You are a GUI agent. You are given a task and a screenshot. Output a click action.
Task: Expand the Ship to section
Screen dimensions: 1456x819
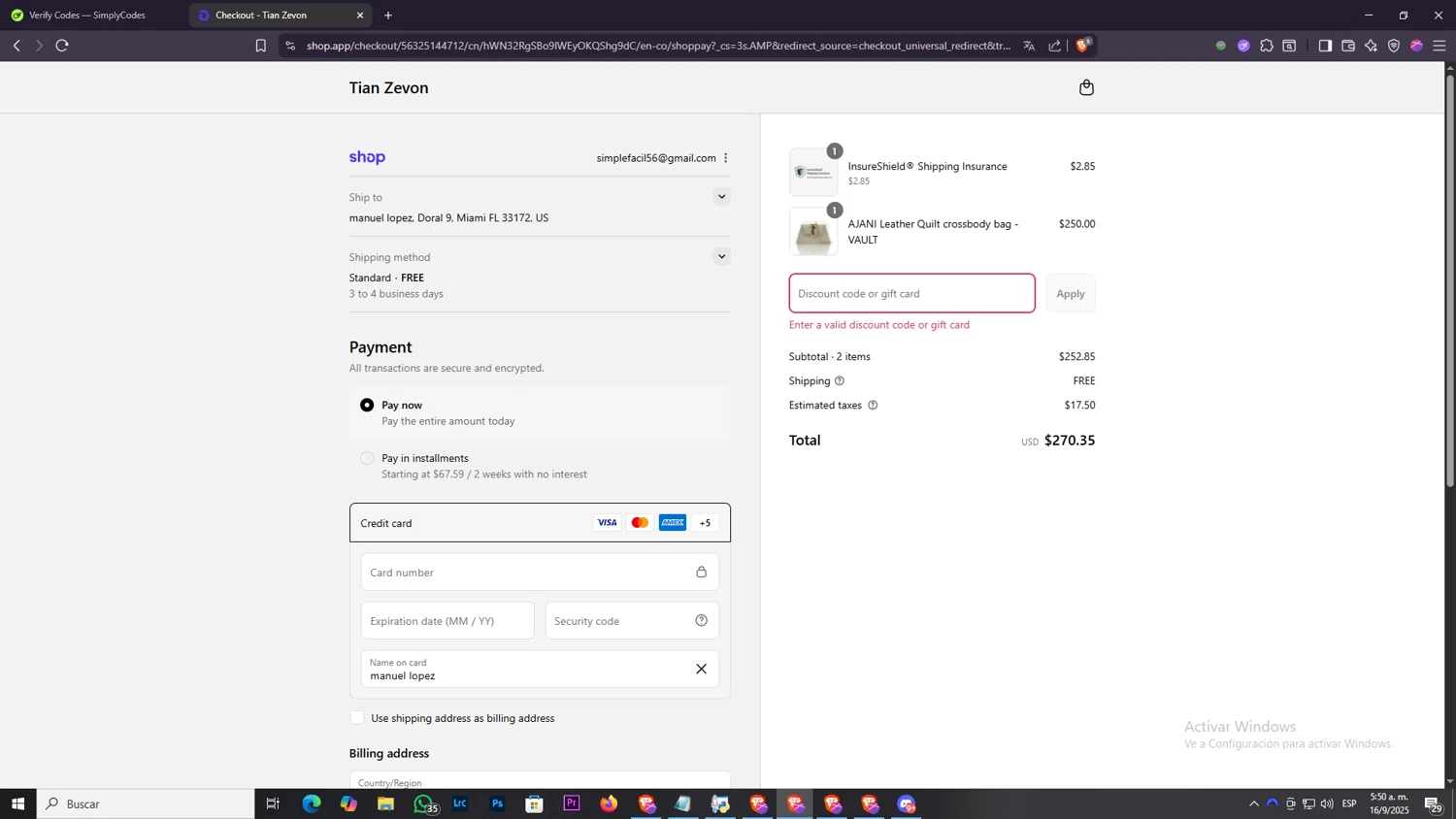click(721, 197)
